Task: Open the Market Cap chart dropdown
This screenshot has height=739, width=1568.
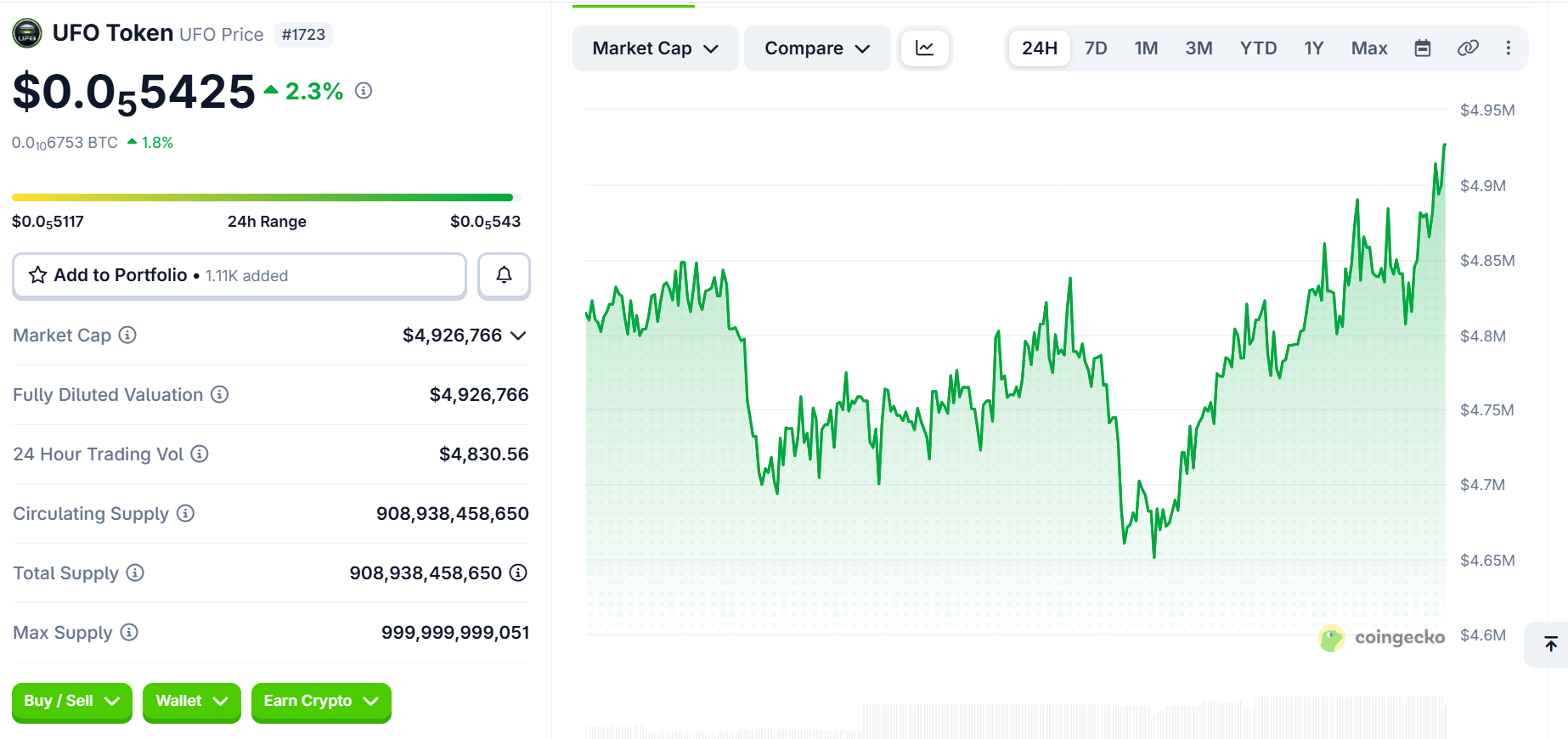Action: click(x=655, y=48)
